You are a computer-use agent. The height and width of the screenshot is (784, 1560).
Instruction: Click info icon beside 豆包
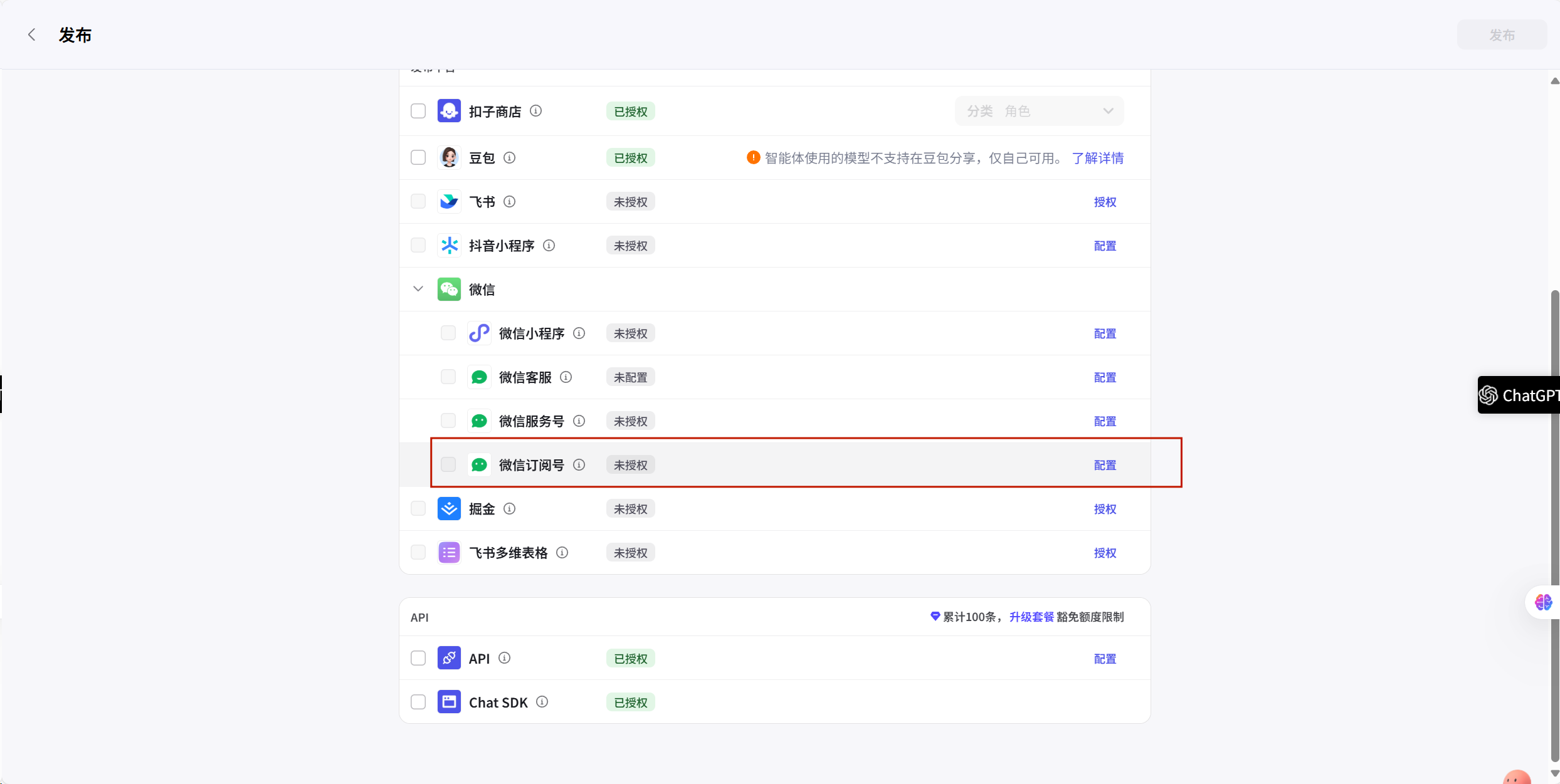[x=509, y=158]
